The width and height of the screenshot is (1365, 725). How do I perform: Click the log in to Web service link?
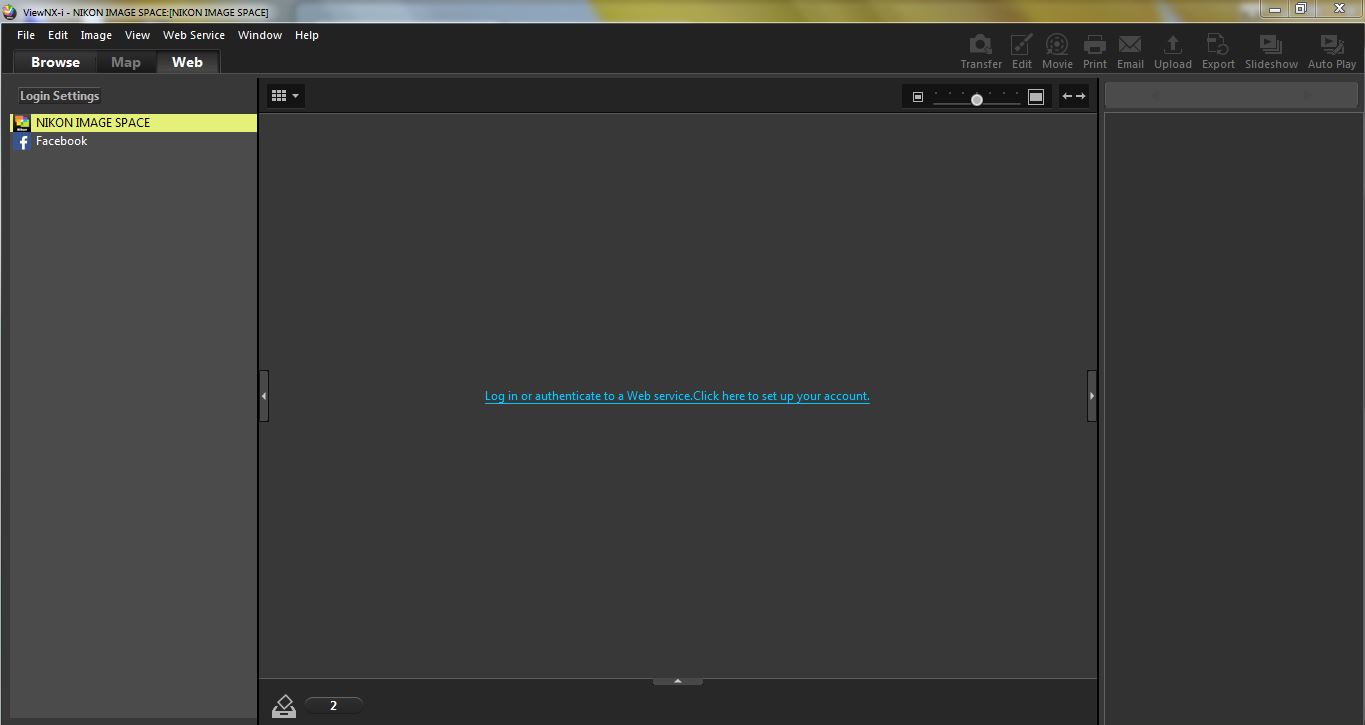point(677,396)
